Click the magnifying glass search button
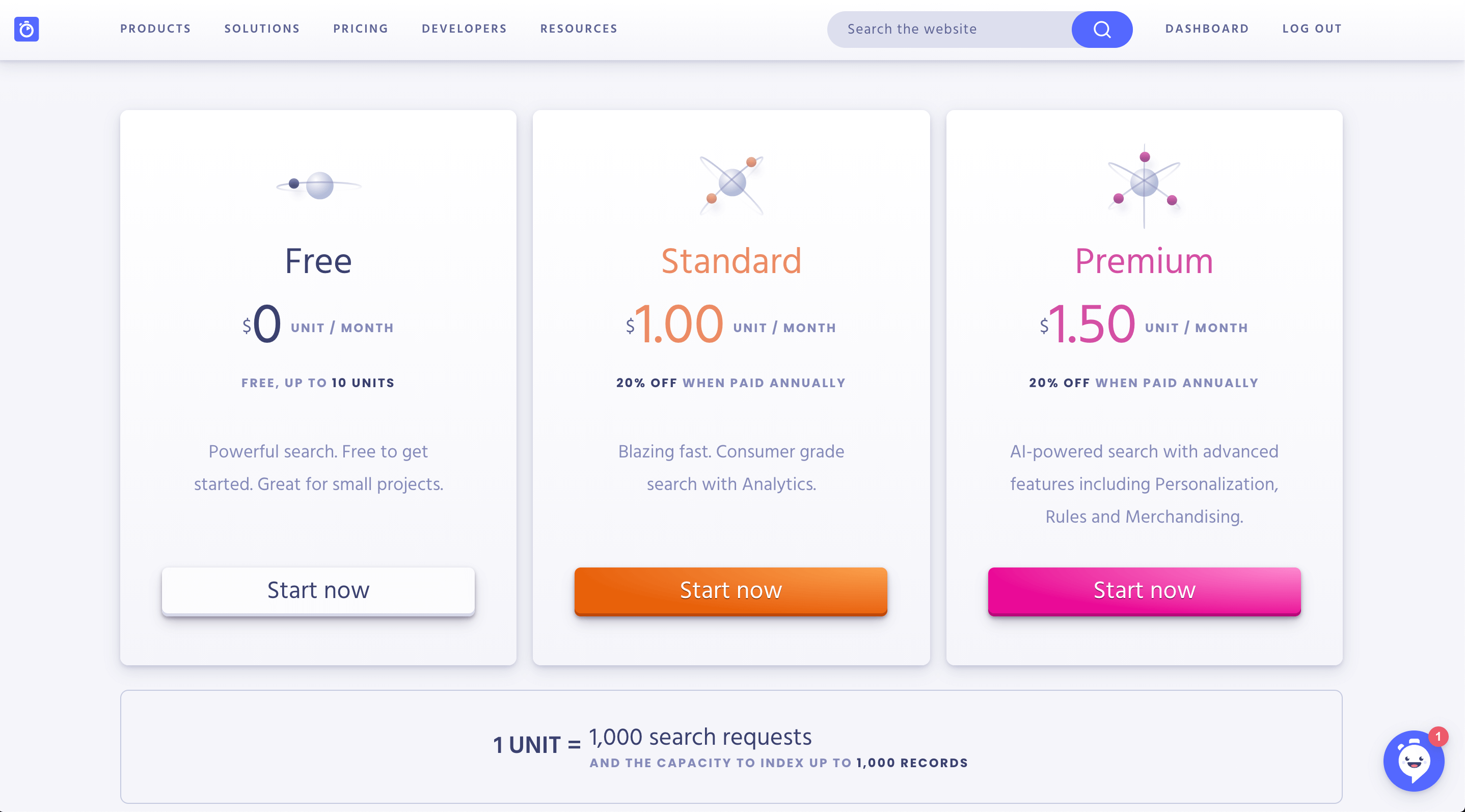The height and width of the screenshot is (812, 1465). coord(1102,29)
